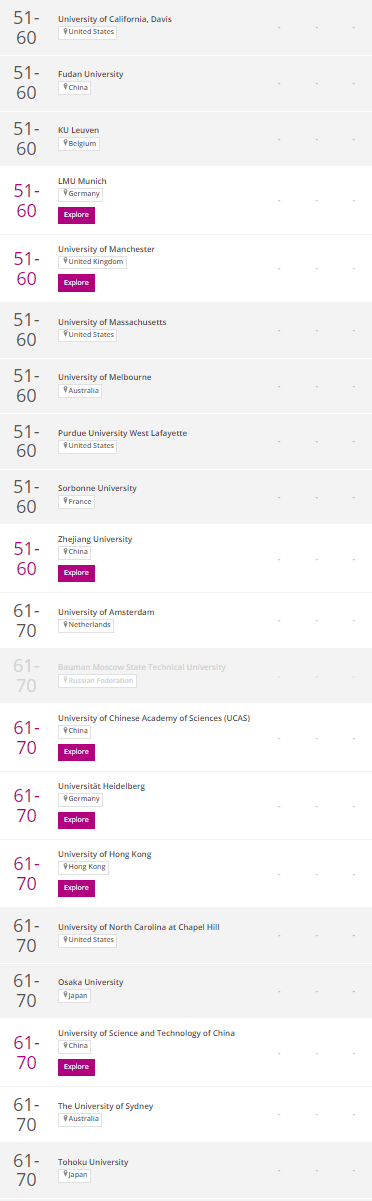
Task: Click the location pin icon beside France
Action: [65, 501]
